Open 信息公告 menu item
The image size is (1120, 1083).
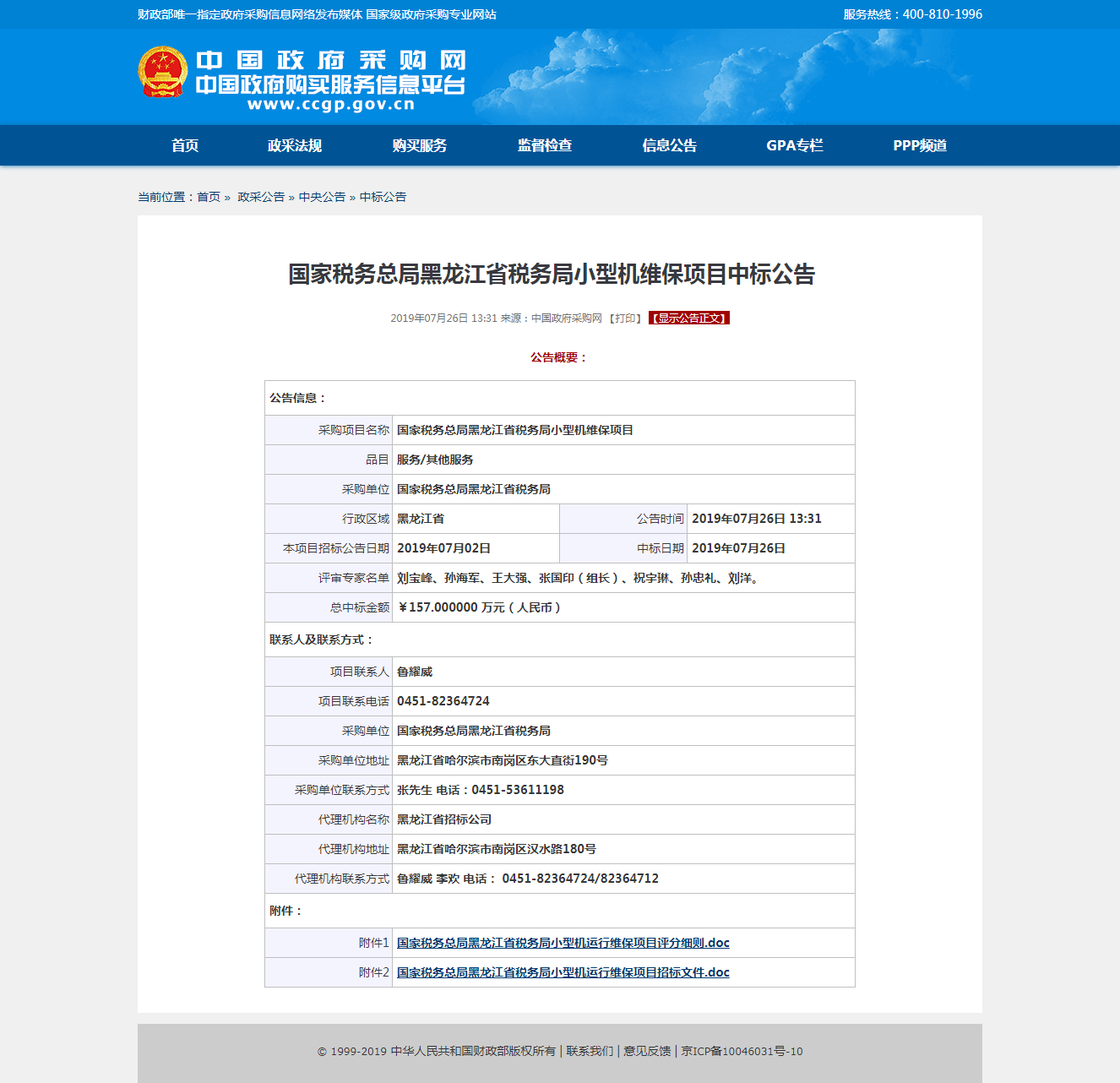[670, 145]
